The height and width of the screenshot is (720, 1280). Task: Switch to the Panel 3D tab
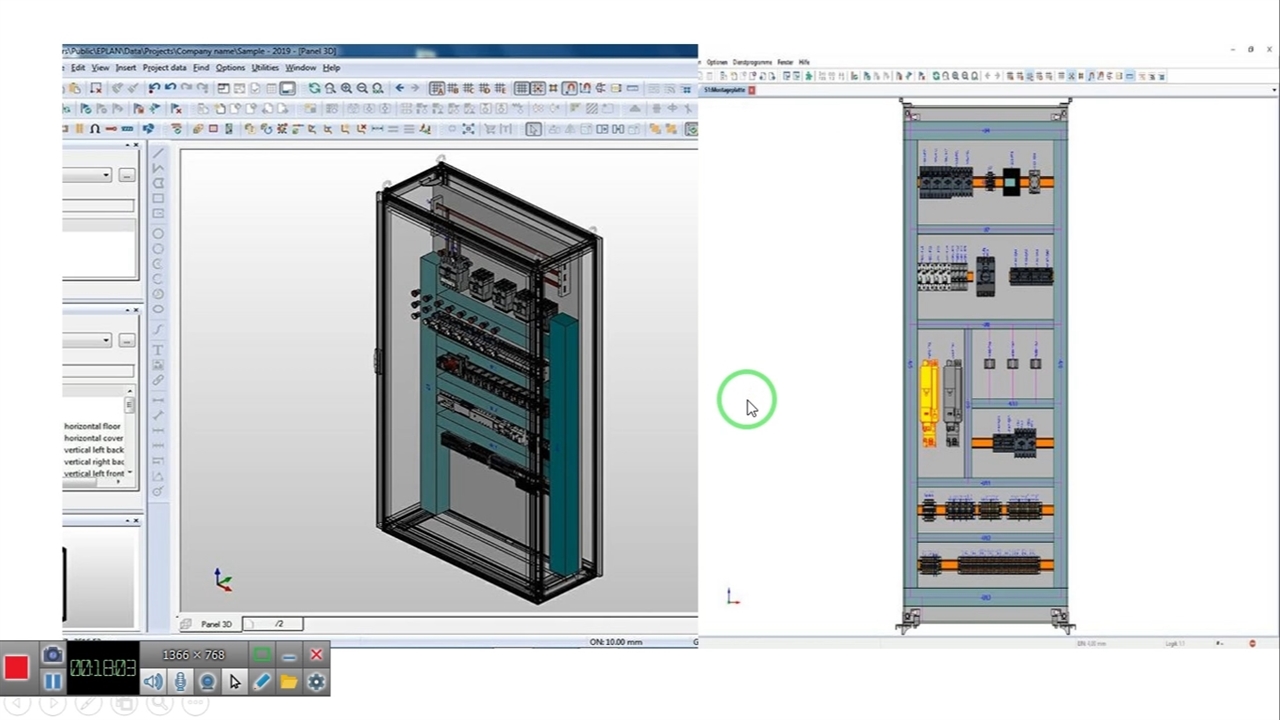[x=216, y=624]
